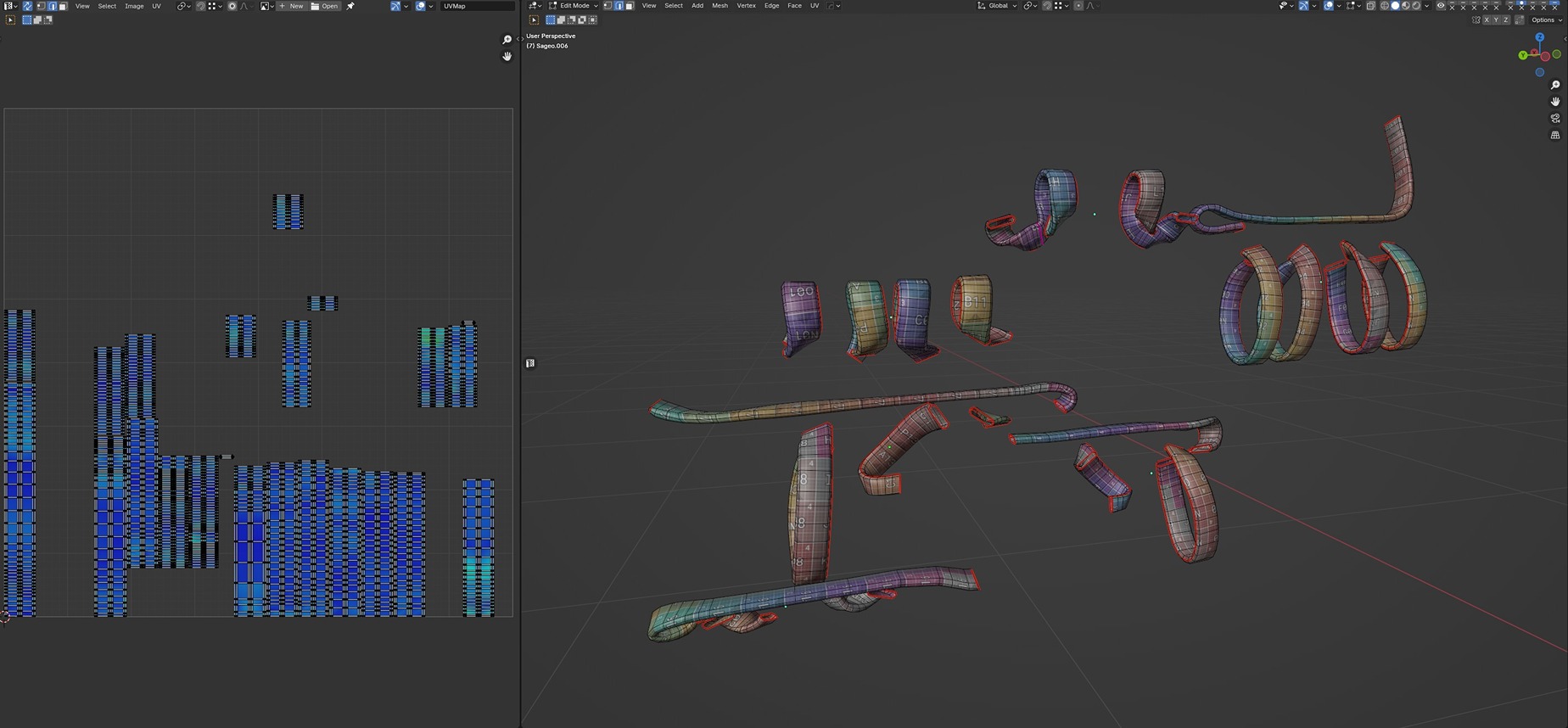Image resolution: width=1568 pixels, height=728 pixels.
Task: Click the Open image button
Action: point(325,6)
